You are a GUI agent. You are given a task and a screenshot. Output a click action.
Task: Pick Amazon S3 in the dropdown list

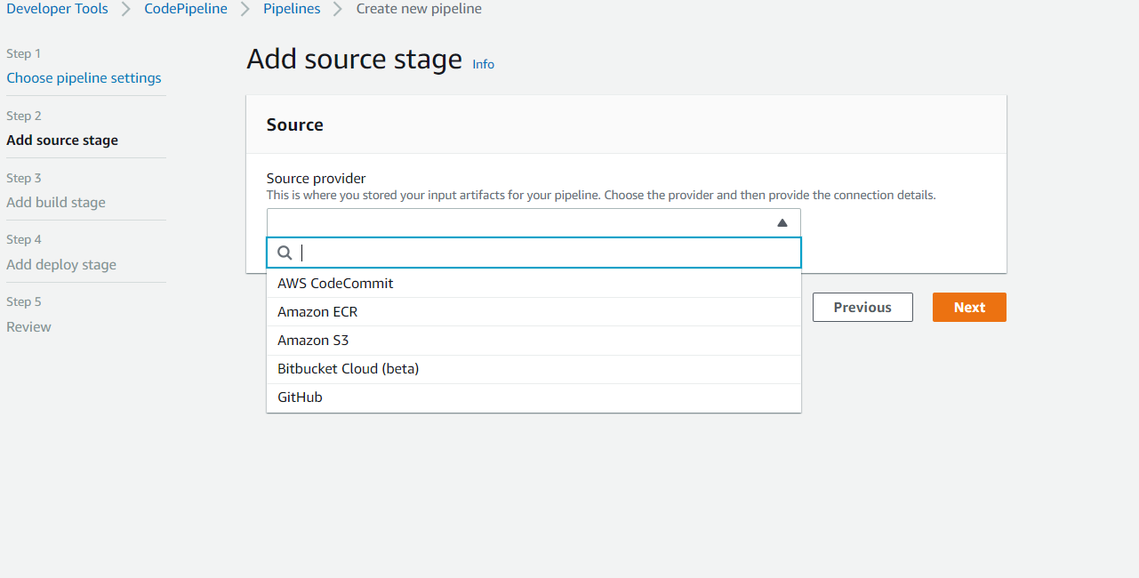[313, 340]
